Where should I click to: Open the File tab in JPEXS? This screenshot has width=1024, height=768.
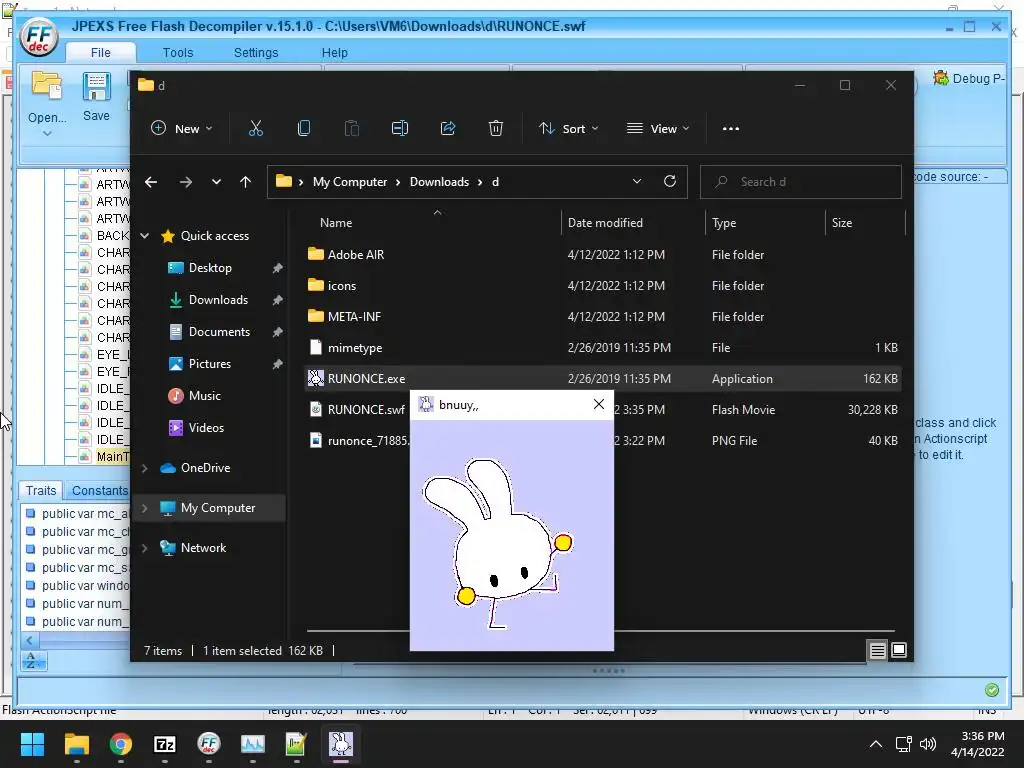101,52
